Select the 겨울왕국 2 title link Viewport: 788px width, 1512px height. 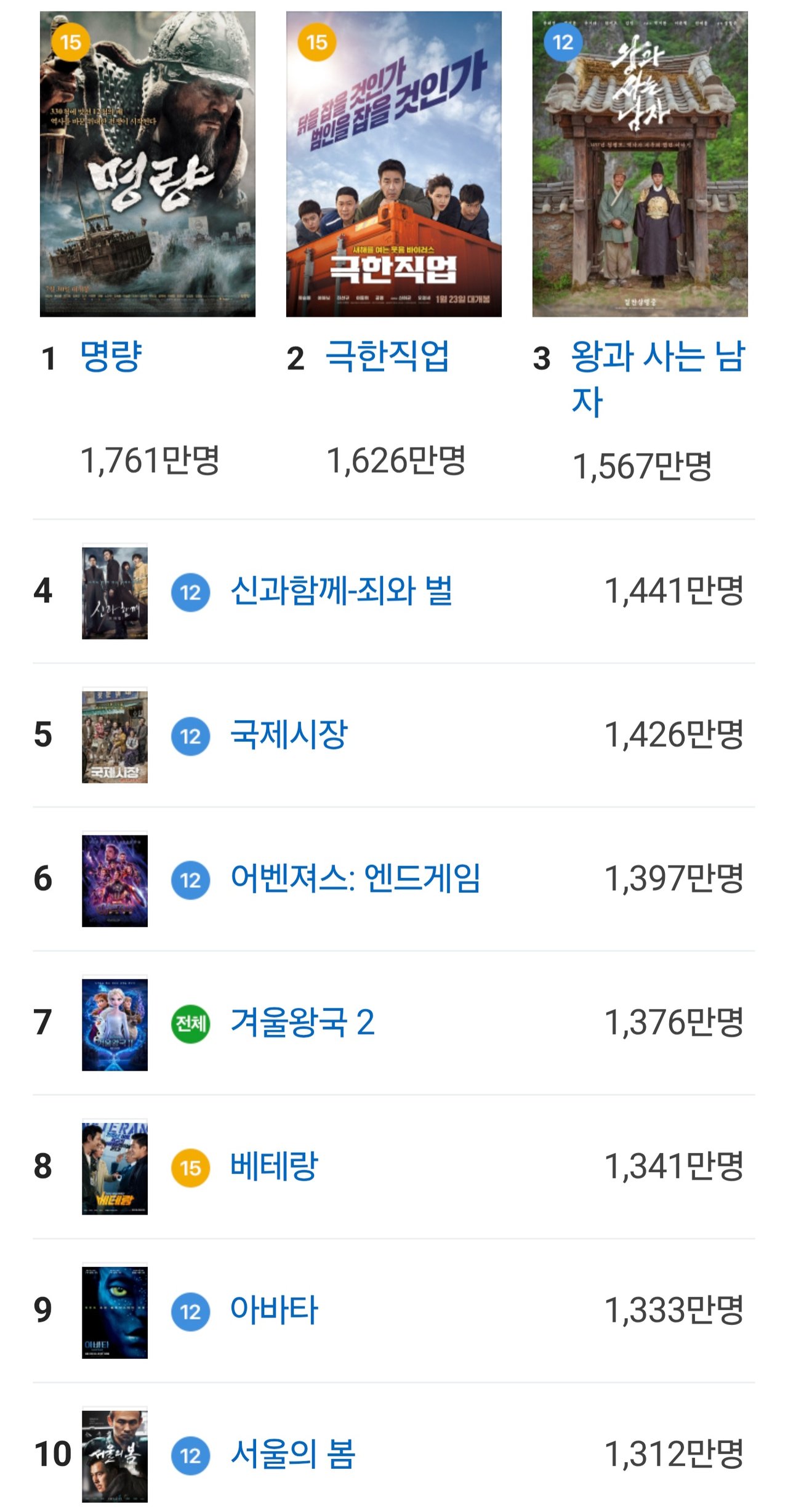click(x=302, y=1023)
